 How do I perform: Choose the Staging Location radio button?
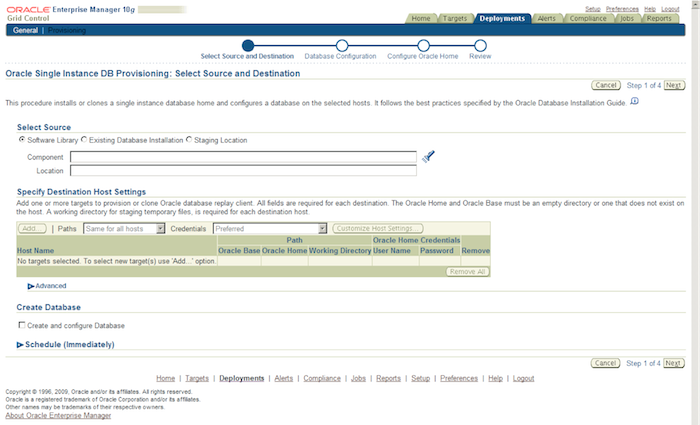[189, 139]
